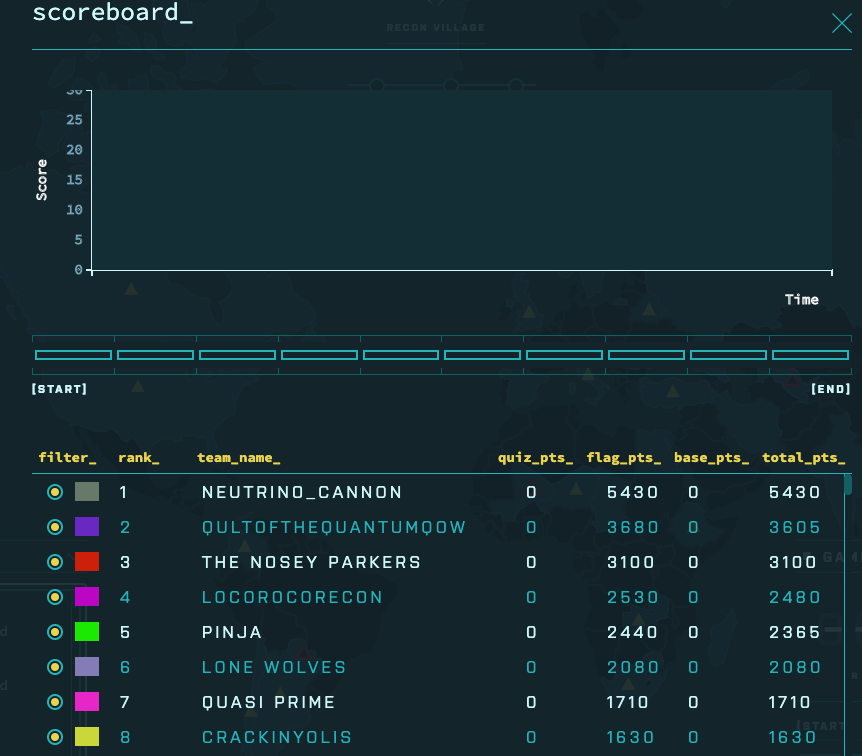Screen dimensions: 862x756
Task: Sort by team_name_ column header
Action: click(x=239, y=458)
